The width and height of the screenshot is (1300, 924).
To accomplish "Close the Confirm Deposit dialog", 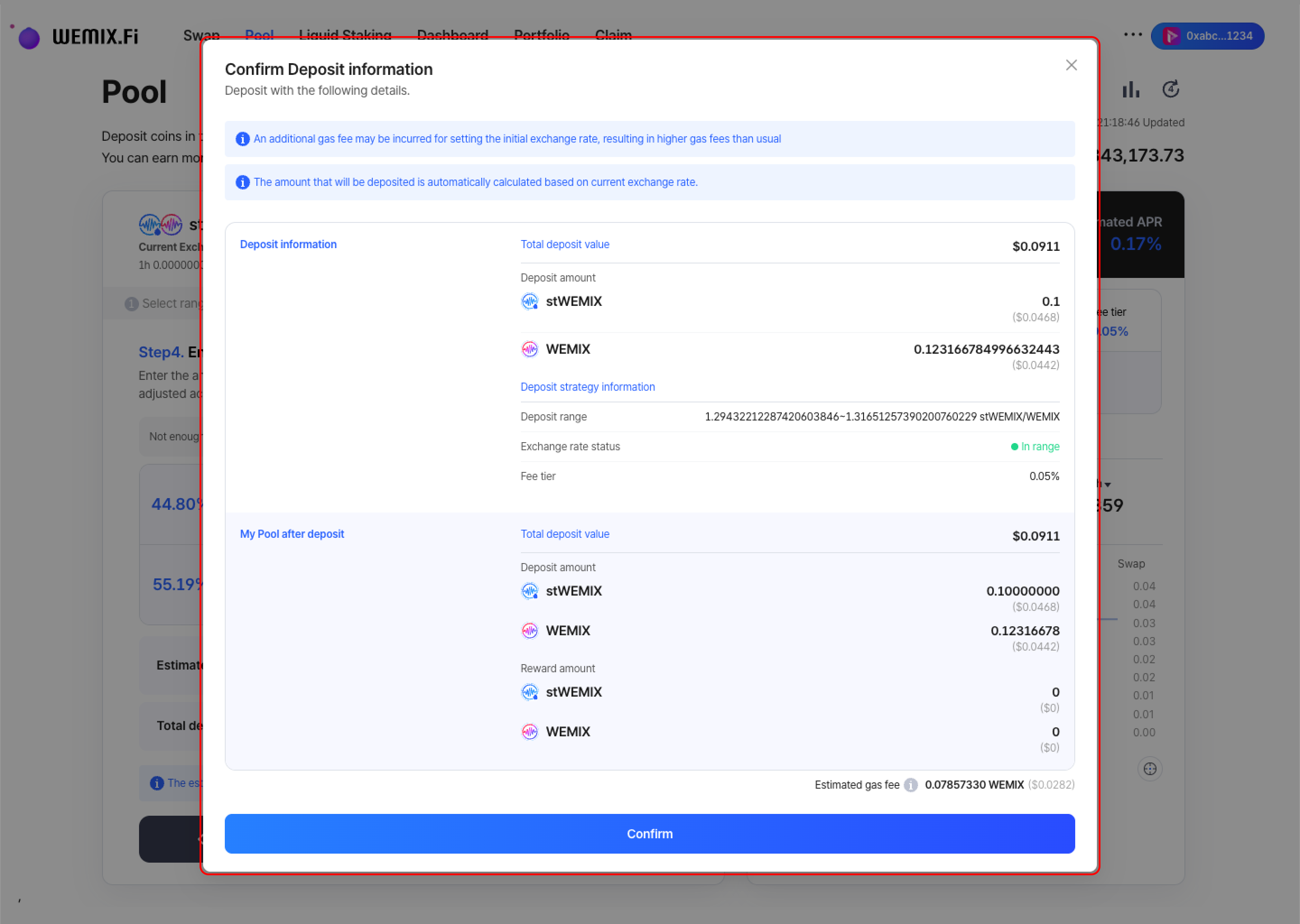I will (1071, 65).
